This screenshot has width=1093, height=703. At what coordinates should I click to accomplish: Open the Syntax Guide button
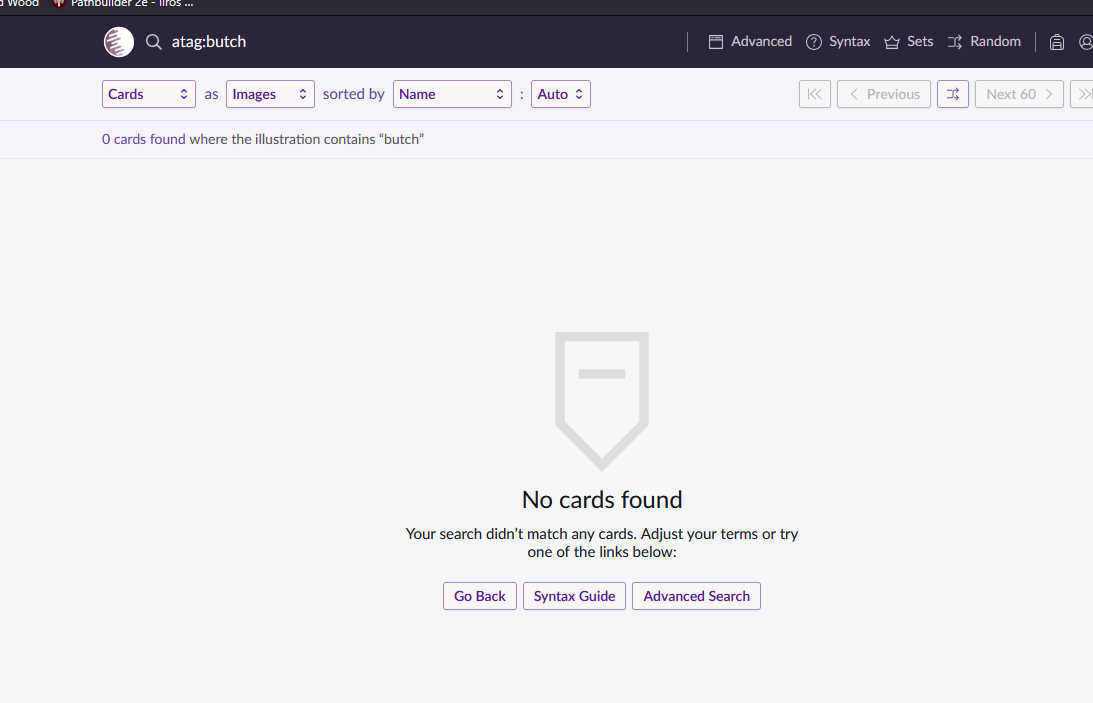[574, 596]
